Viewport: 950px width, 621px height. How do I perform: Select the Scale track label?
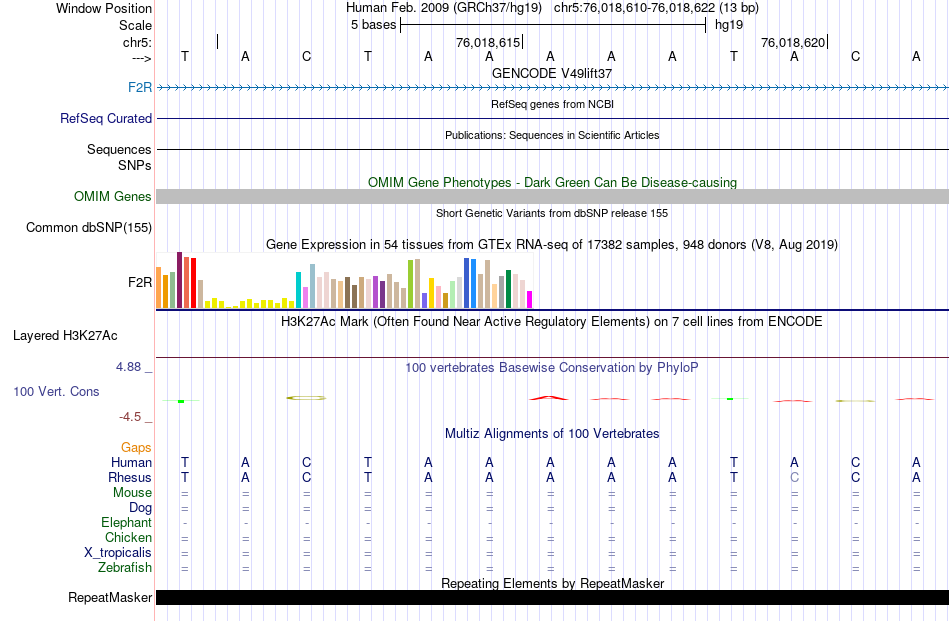point(135,25)
